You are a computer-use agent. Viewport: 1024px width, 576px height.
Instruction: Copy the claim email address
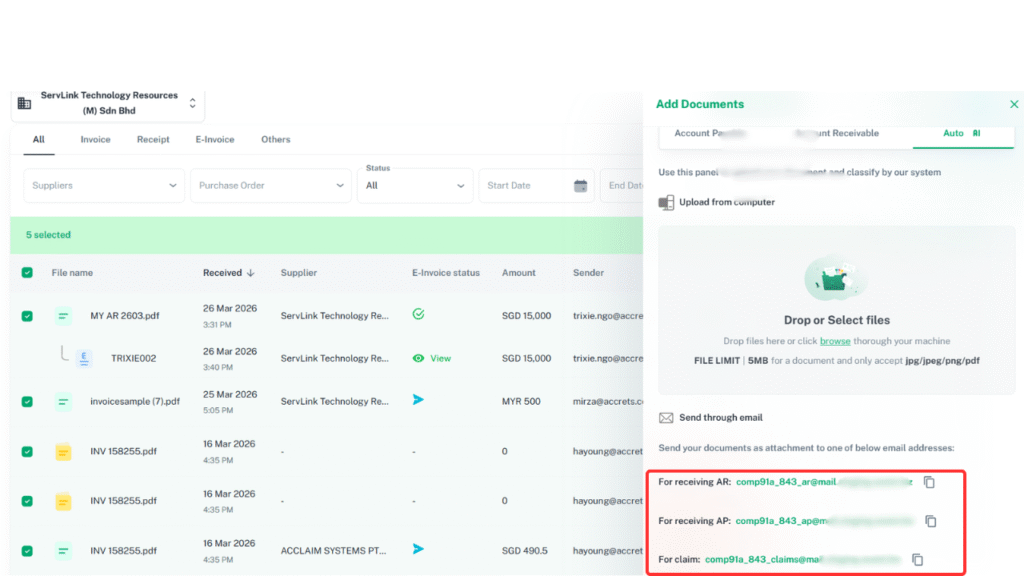[917, 560]
